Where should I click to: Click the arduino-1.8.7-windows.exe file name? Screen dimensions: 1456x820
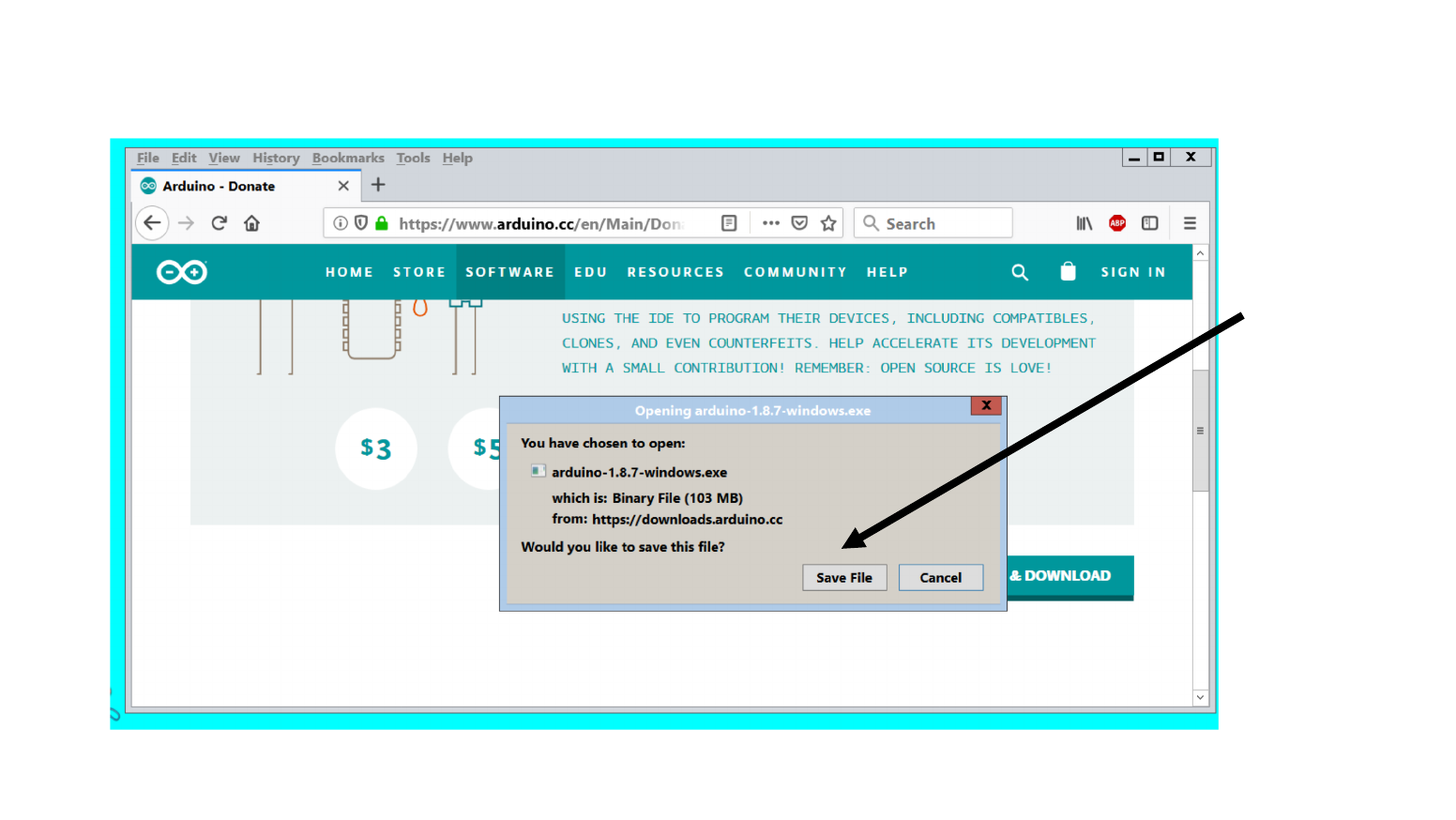pyautogui.click(x=639, y=473)
